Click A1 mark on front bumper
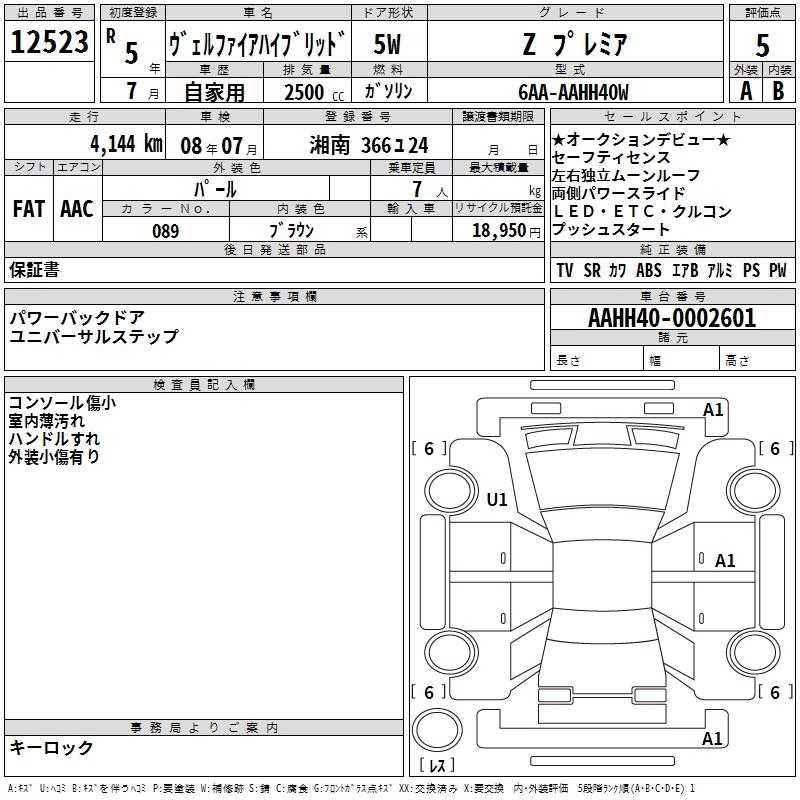The height and width of the screenshot is (800, 800). coord(713,410)
